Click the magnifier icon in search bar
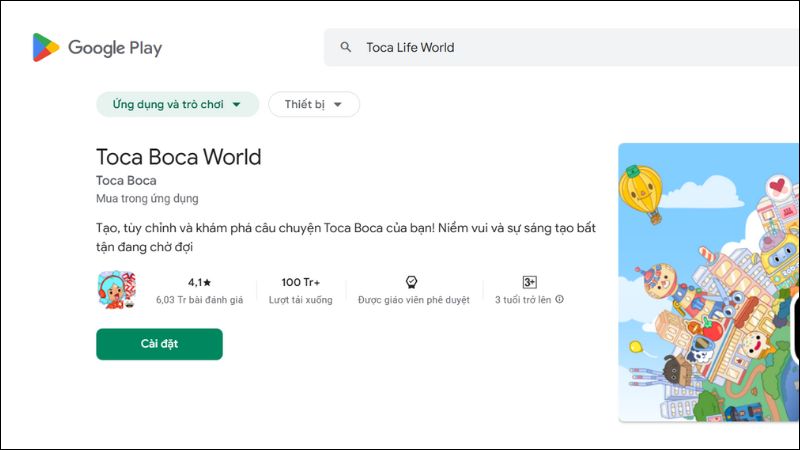Image resolution: width=800 pixels, height=450 pixels. pyautogui.click(x=346, y=47)
